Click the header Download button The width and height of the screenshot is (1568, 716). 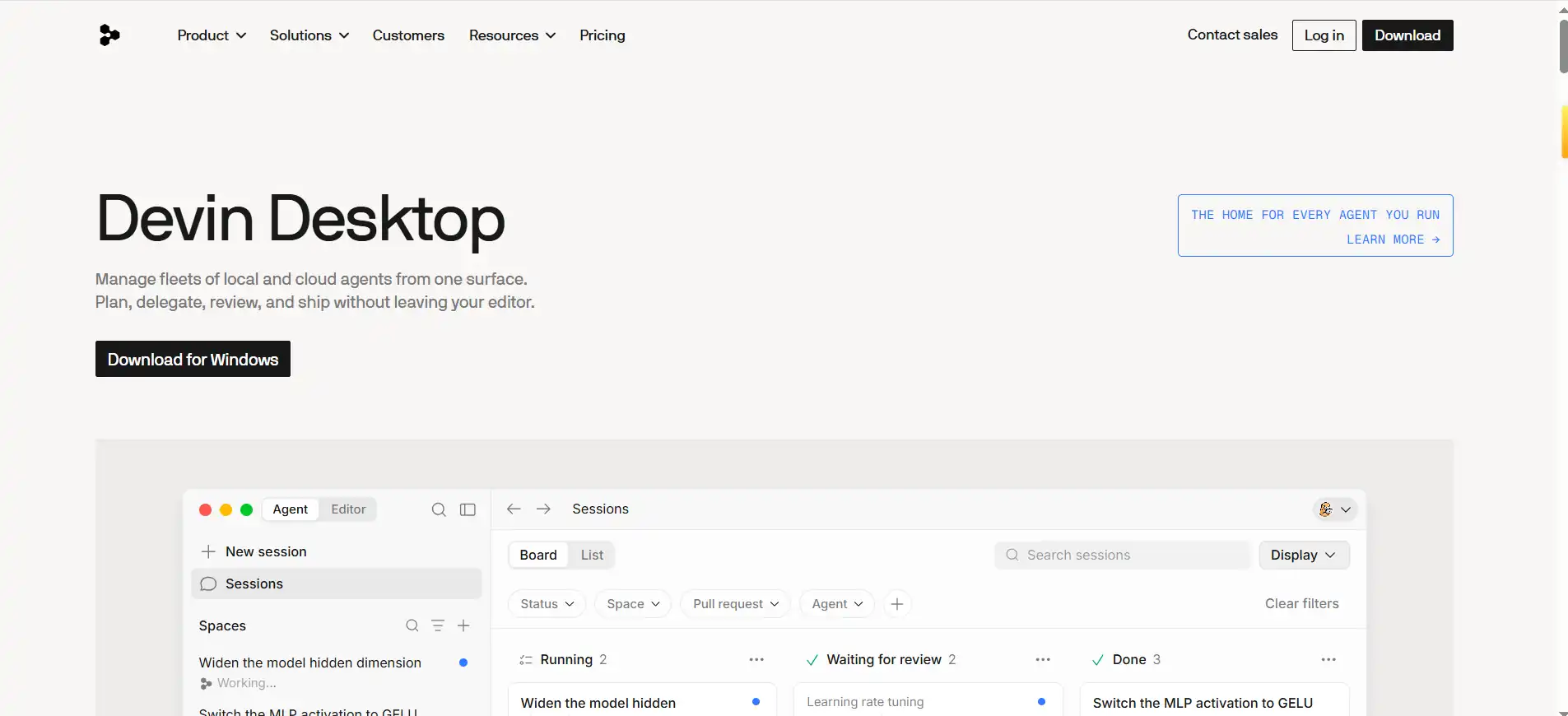coord(1407,35)
